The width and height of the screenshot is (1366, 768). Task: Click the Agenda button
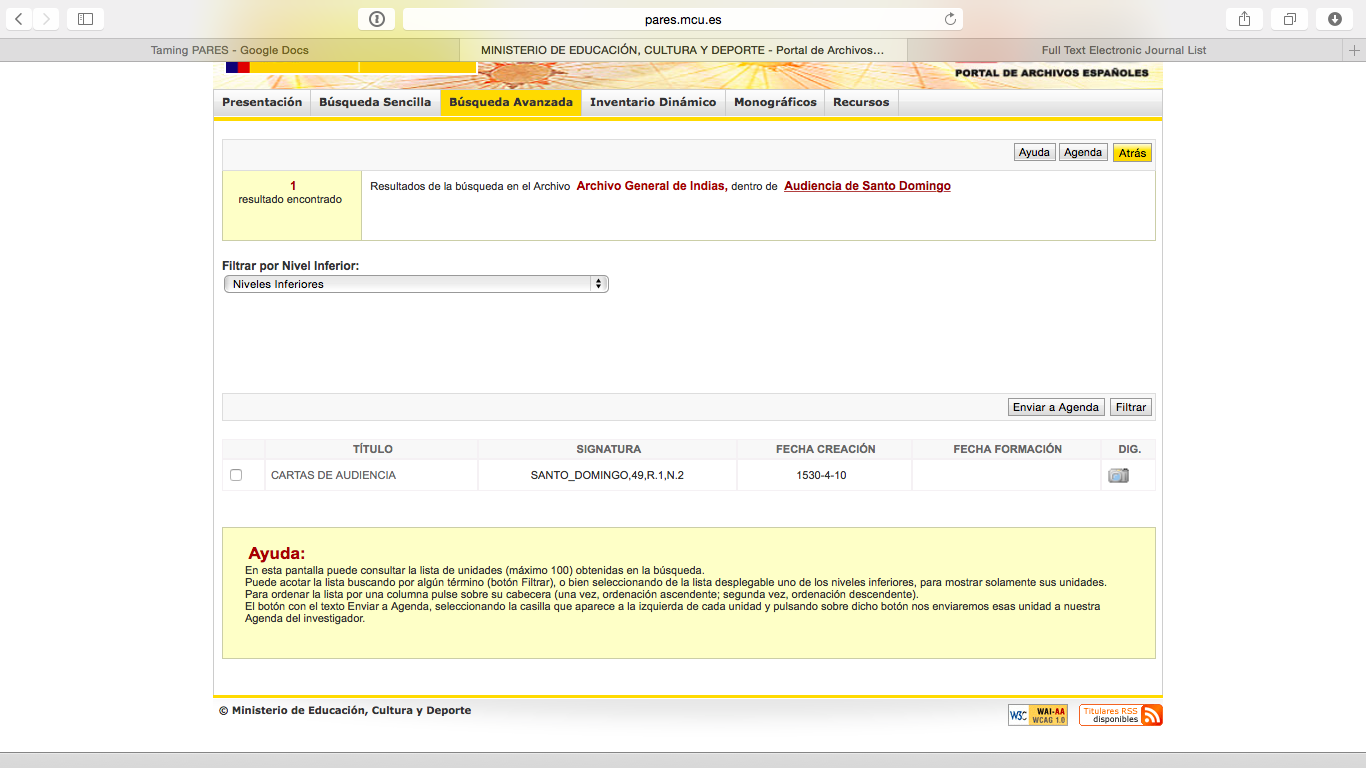[1083, 153]
